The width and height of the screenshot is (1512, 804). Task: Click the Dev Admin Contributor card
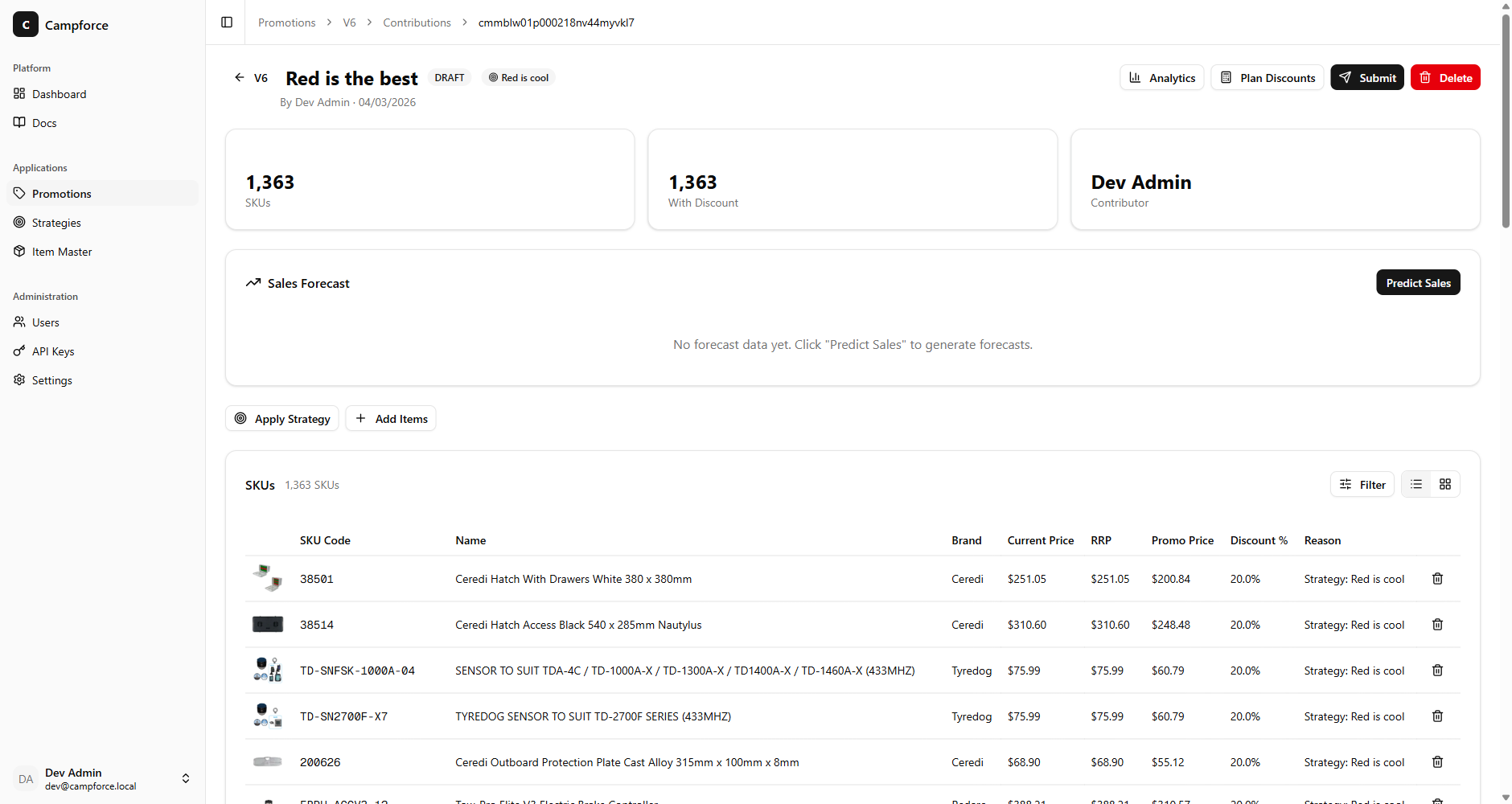click(x=1276, y=179)
